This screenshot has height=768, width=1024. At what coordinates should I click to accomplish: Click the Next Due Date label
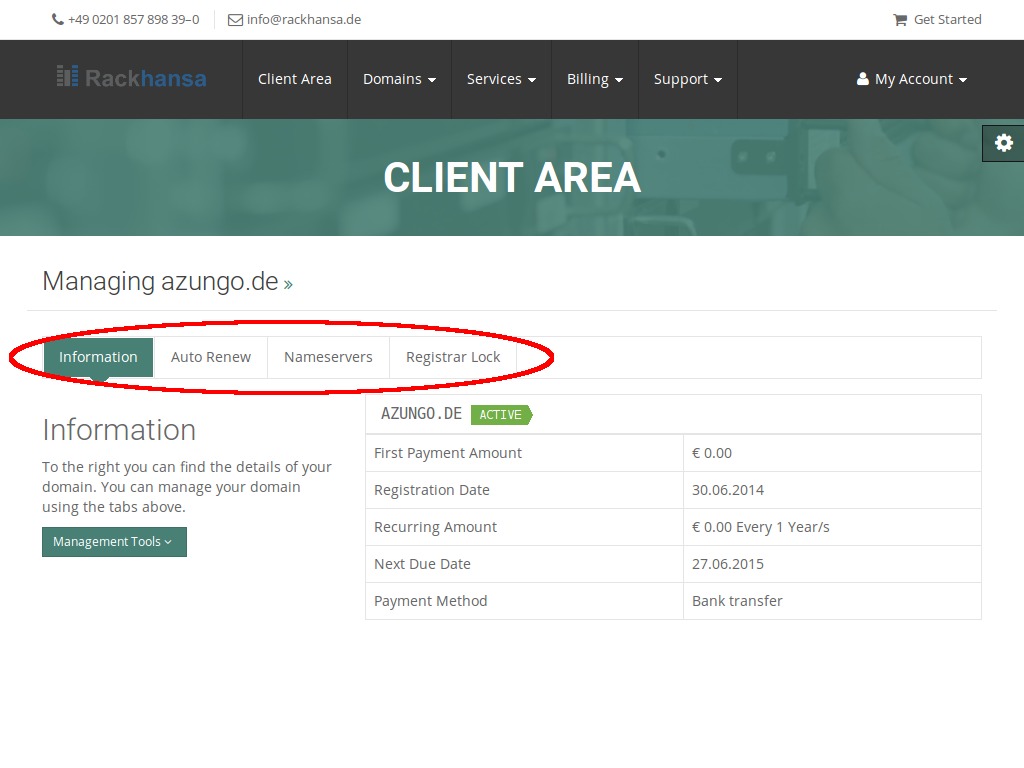pos(423,564)
